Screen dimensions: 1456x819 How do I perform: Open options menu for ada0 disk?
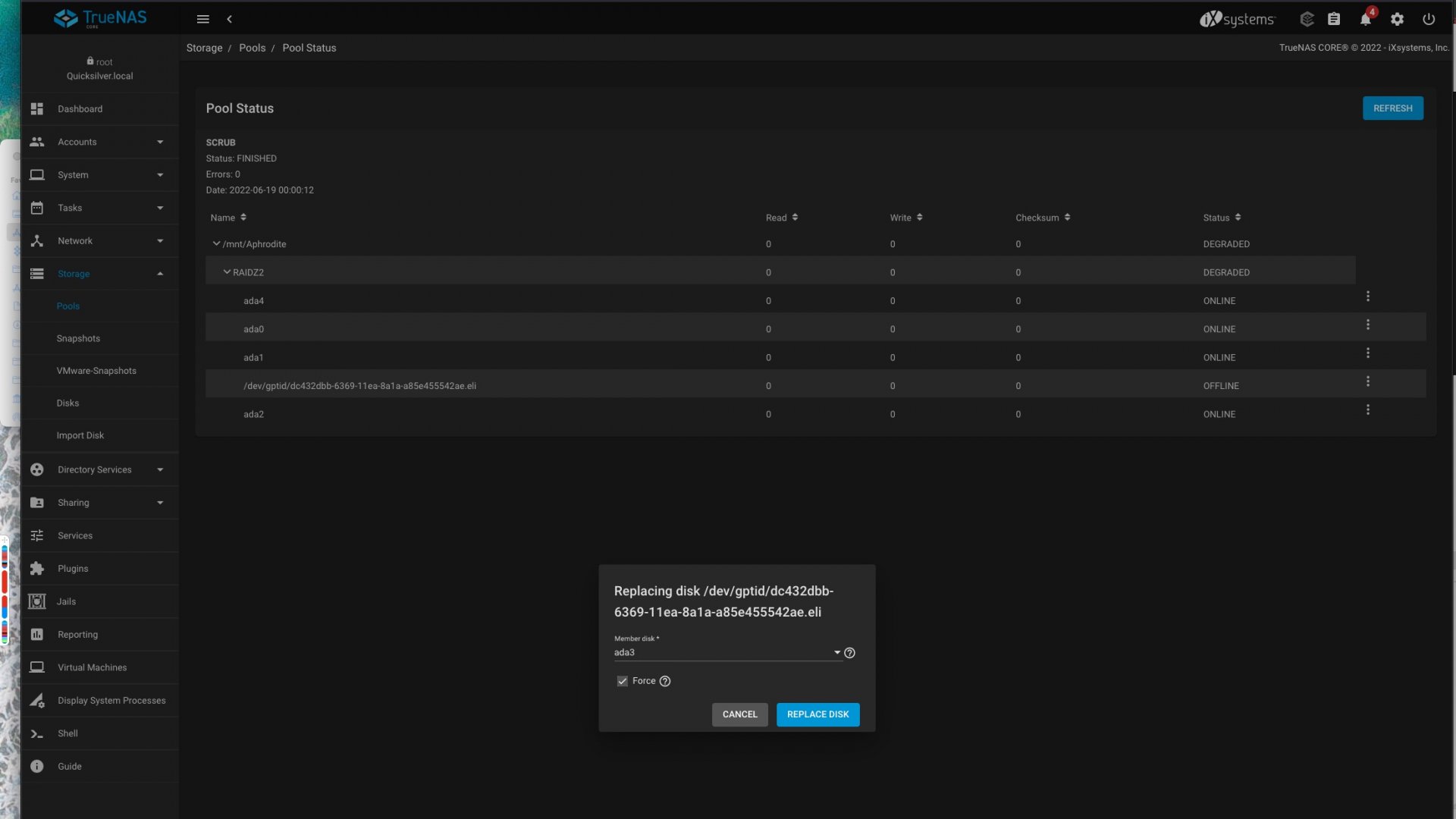point(1368,325)
